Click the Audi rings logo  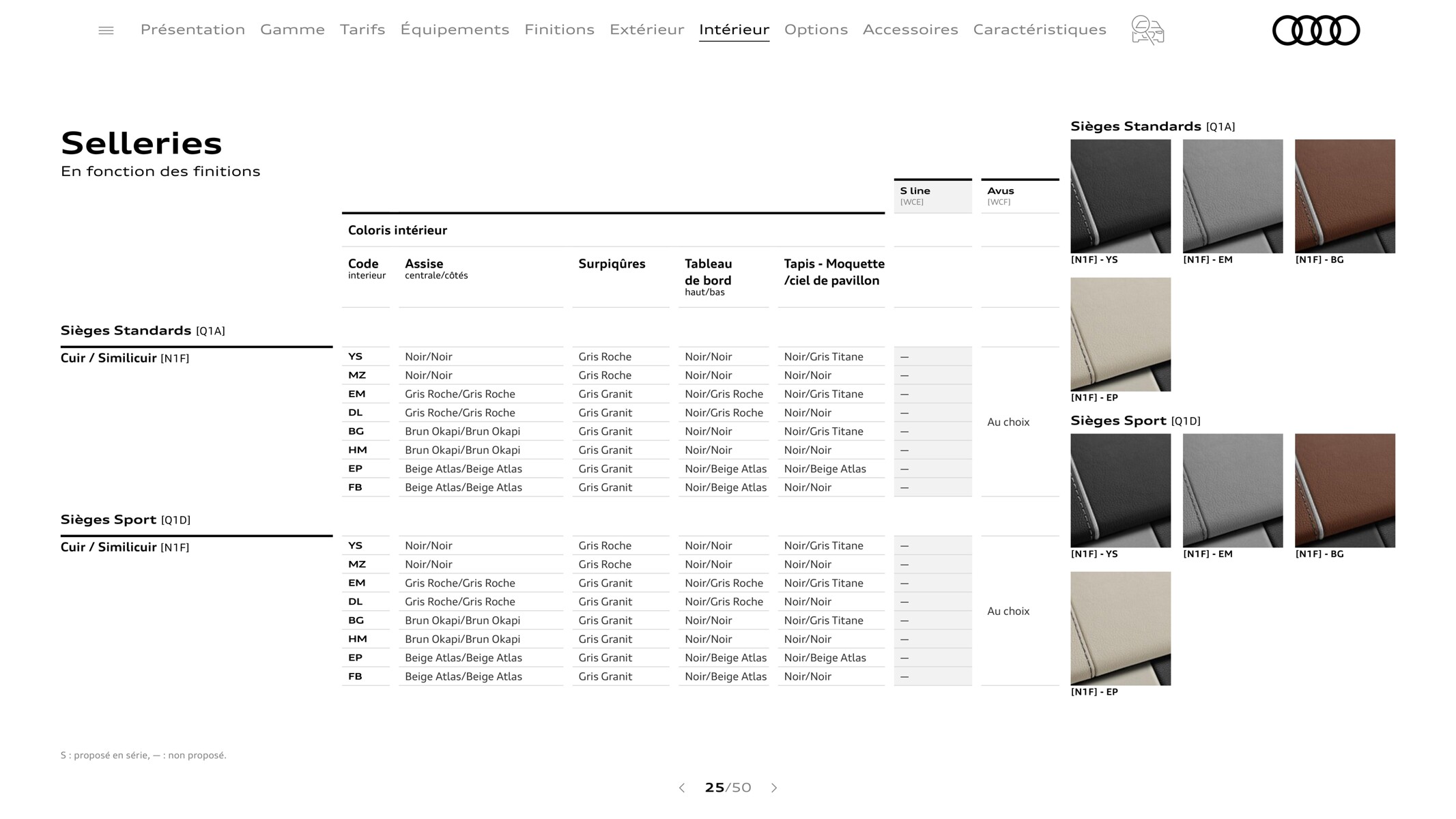pos(1316,31)
